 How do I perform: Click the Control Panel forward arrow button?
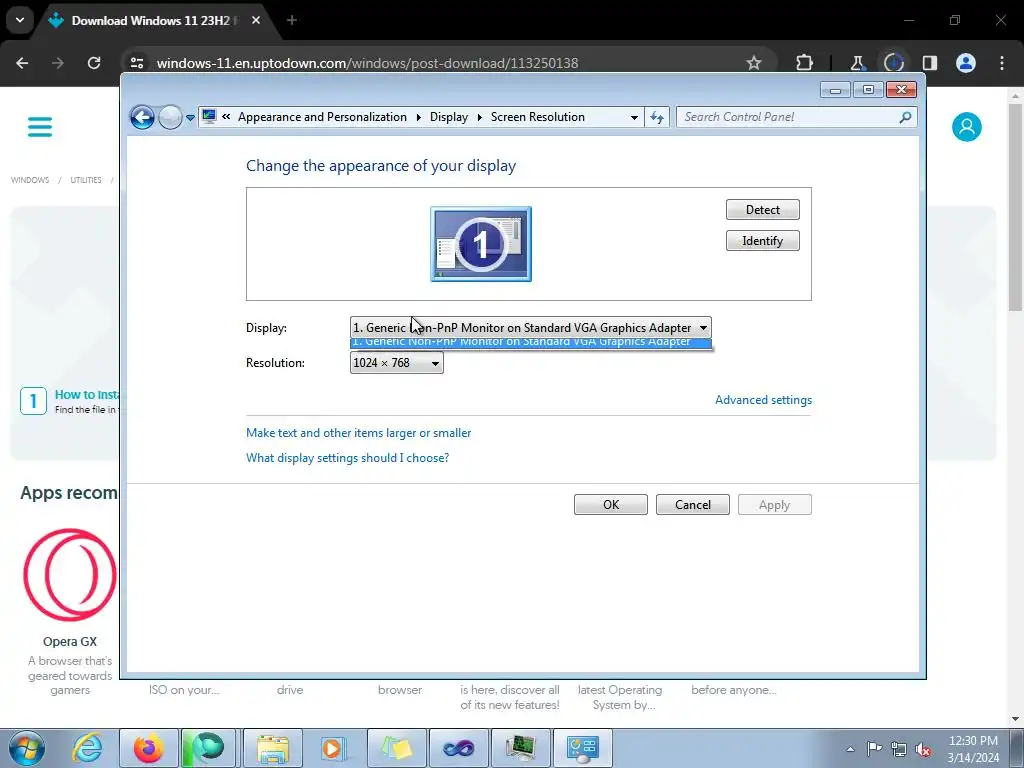170,118
